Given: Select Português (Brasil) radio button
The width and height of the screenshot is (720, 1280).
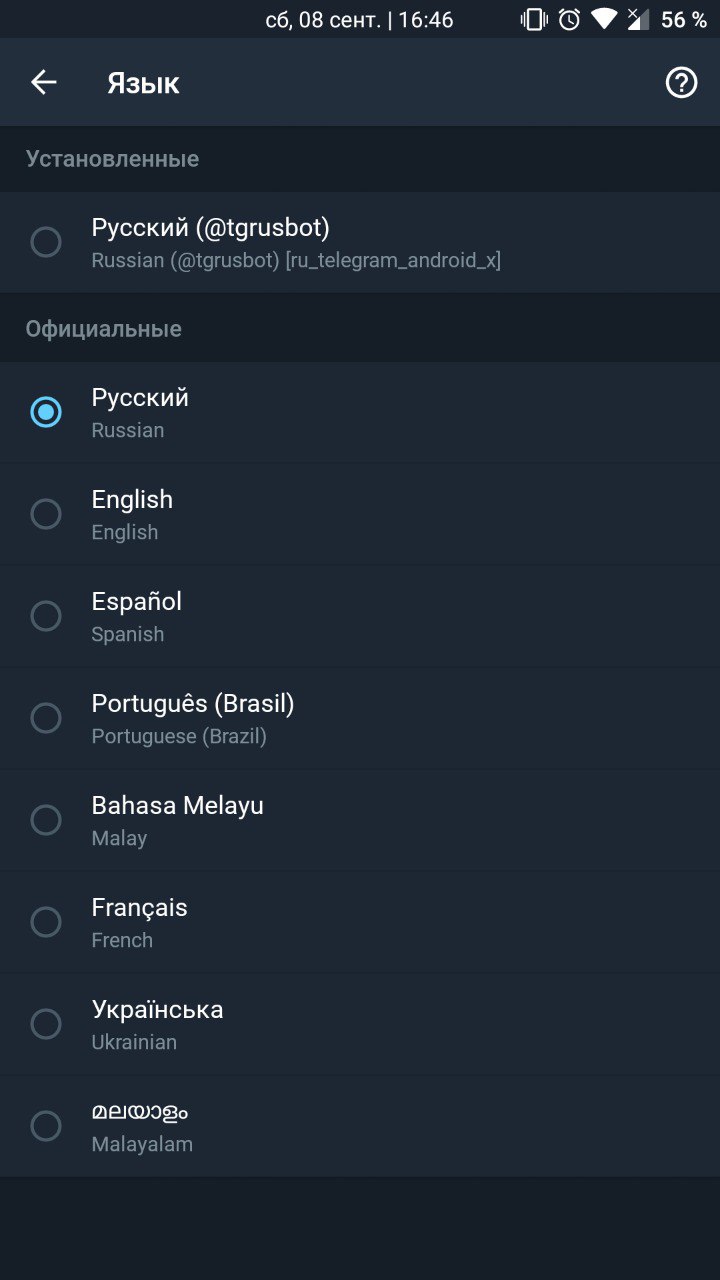Looking at the screenshot, I should pyautogui.click(x=46, y=718).
